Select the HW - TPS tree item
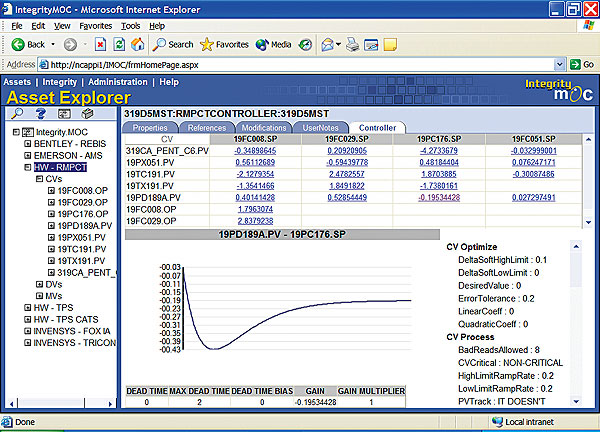The image size is (600, 432). tap(53, 308)
